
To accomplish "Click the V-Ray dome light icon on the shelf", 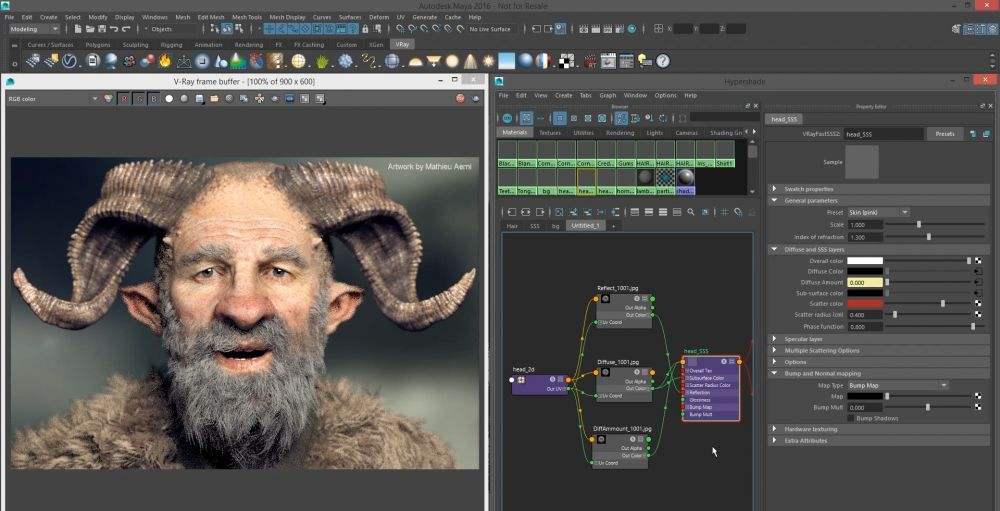I will 416,61.
